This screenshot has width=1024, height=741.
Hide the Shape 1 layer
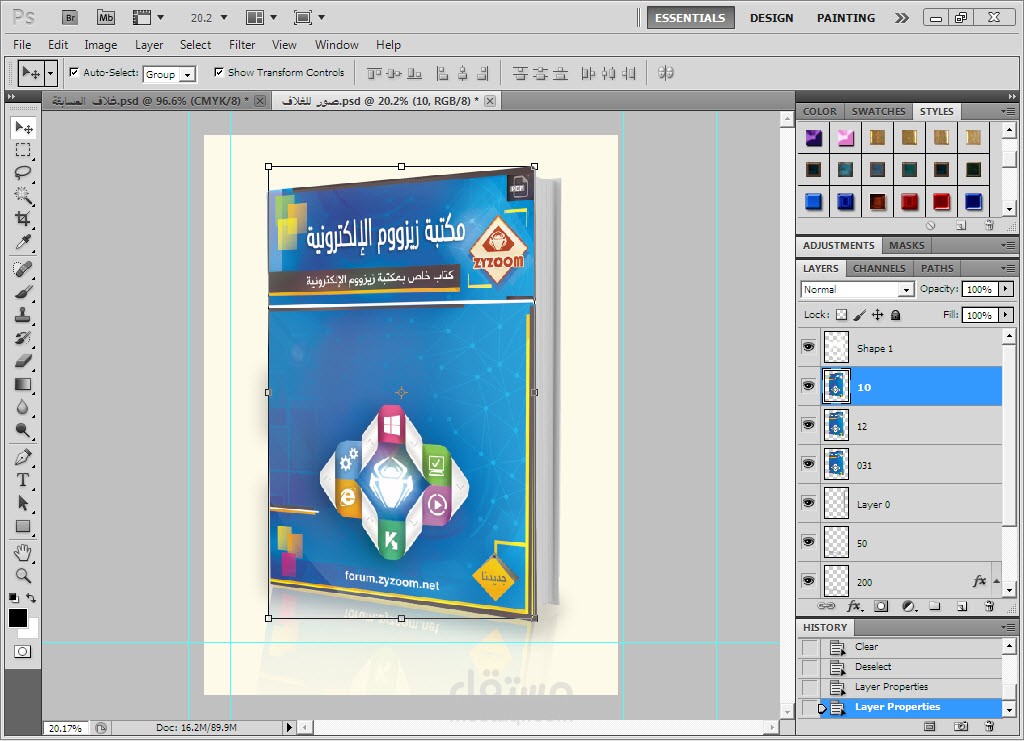(x=808, y=347)
